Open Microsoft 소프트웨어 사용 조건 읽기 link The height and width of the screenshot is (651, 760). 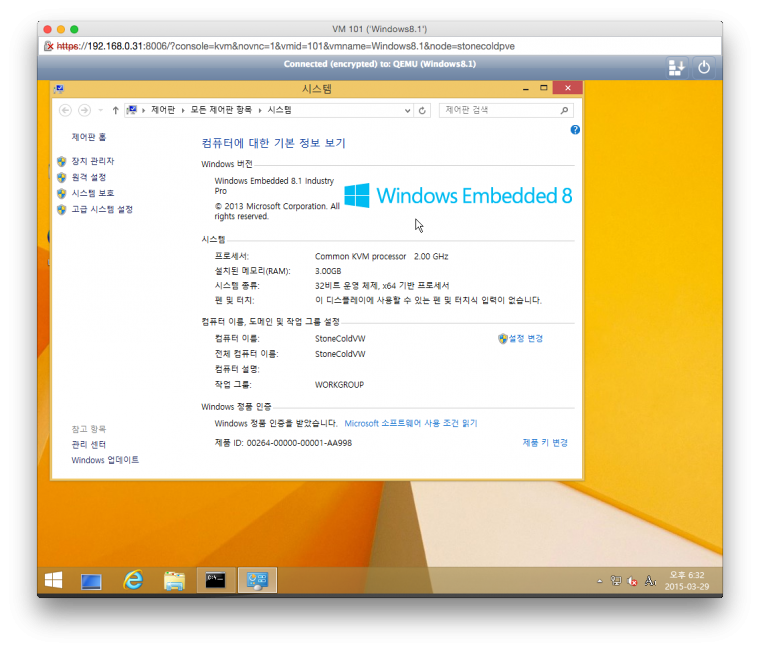click(411, 423)
